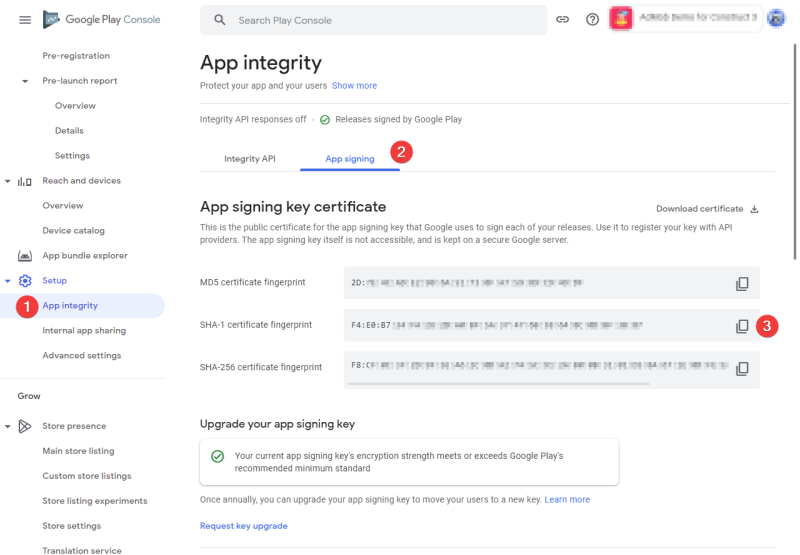Open the hamburger navigation menu
The width and height of the screenshot is (800, 555).
click(24, 20)
